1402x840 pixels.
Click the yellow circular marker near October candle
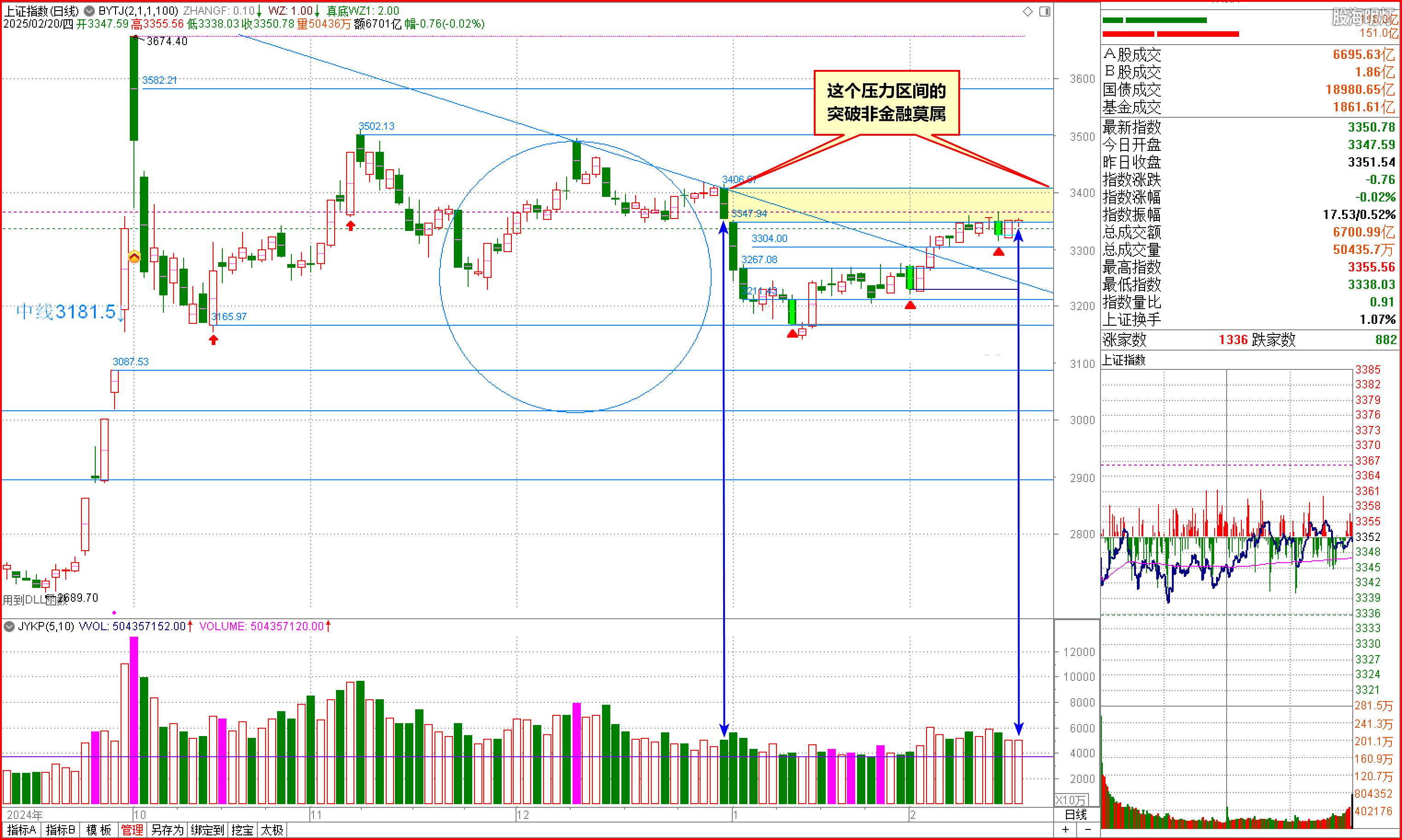[x=134, y=257]
